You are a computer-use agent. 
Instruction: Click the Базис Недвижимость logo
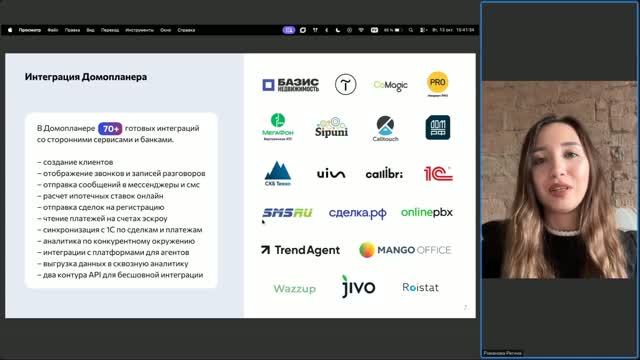pos(291,85)
